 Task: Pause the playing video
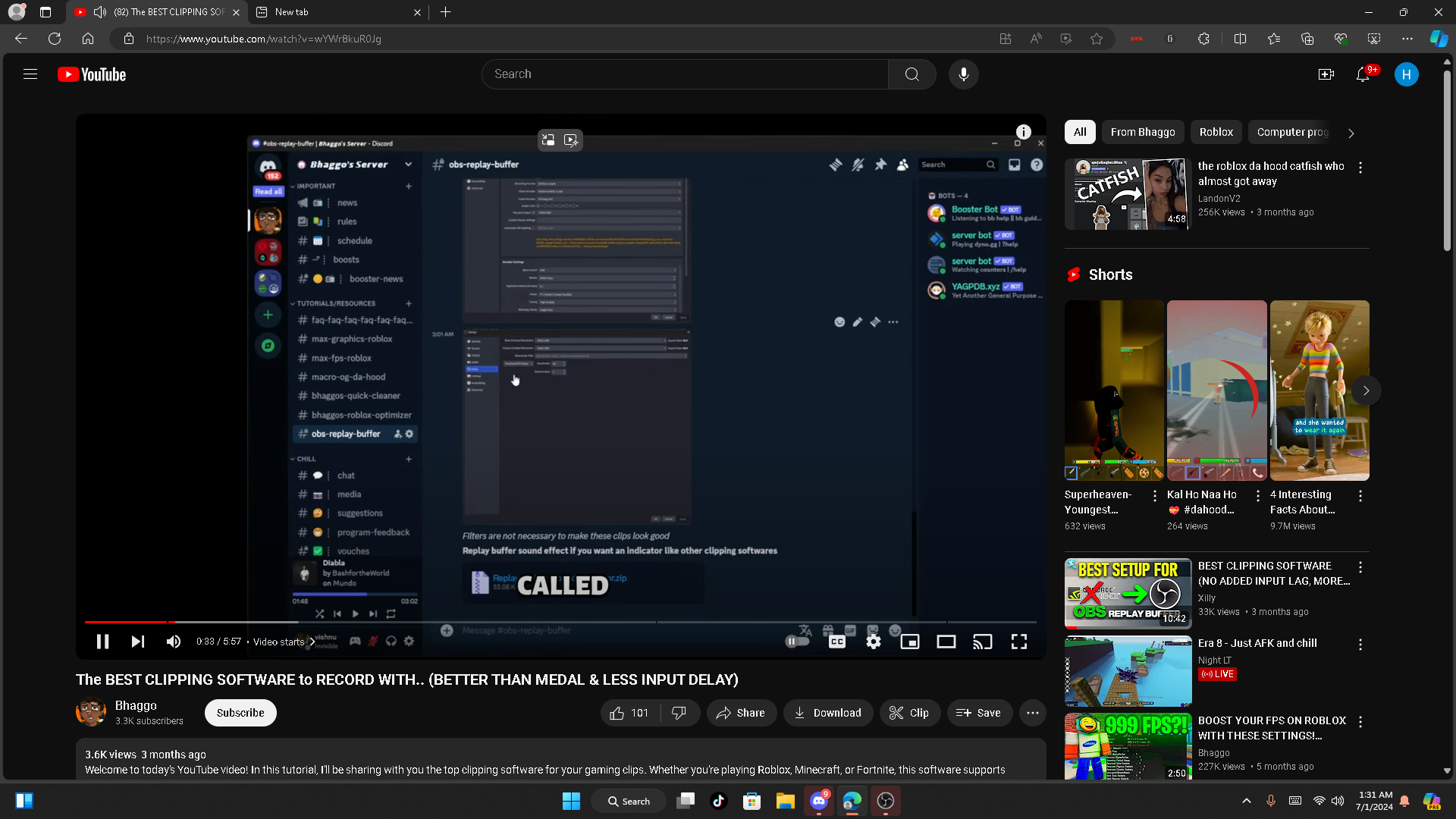(x=102, y=642)
